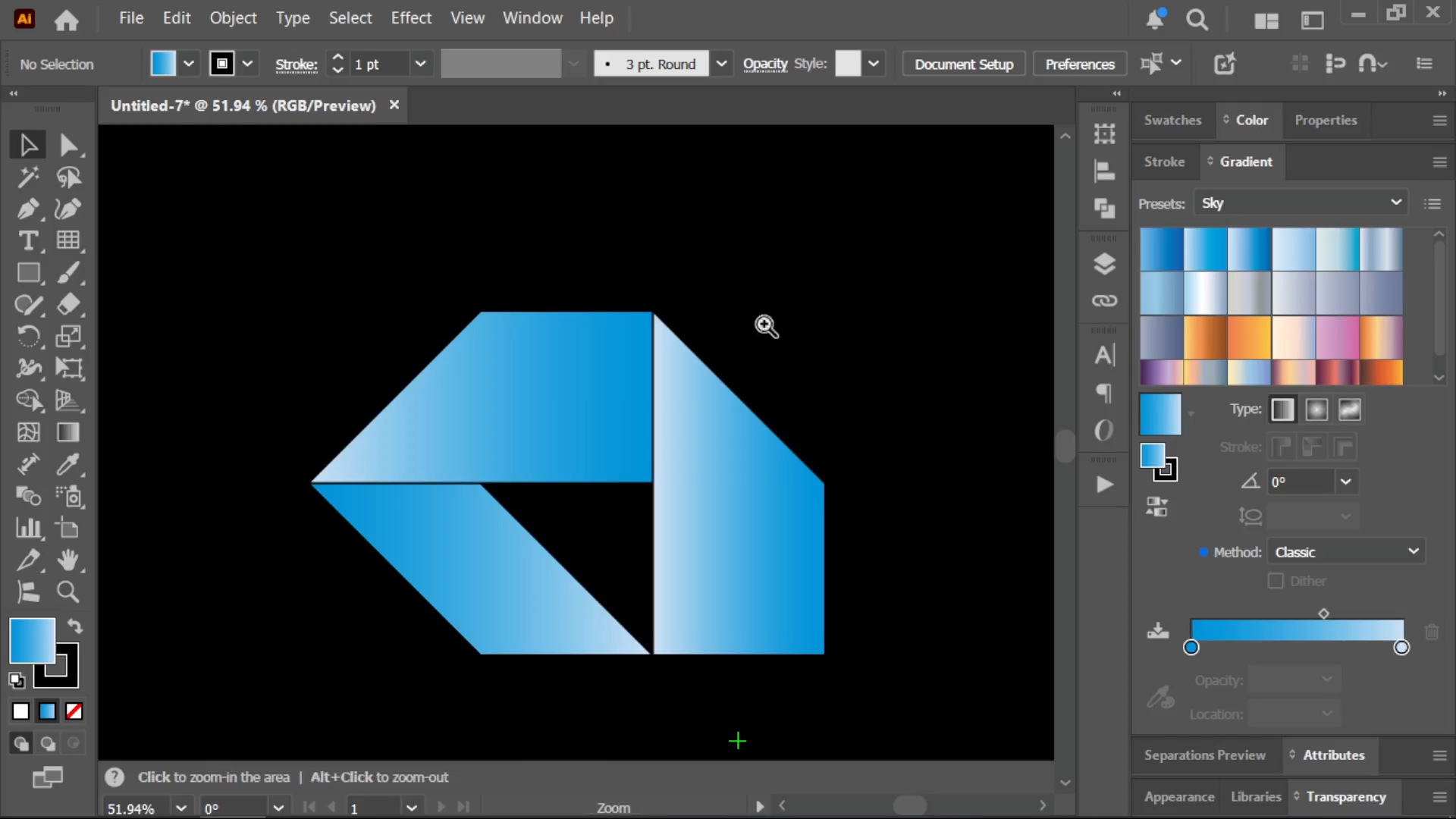This screenshot has width=1456, height=819.
Task: Open the File menu
Action: [x=131, y=18]
